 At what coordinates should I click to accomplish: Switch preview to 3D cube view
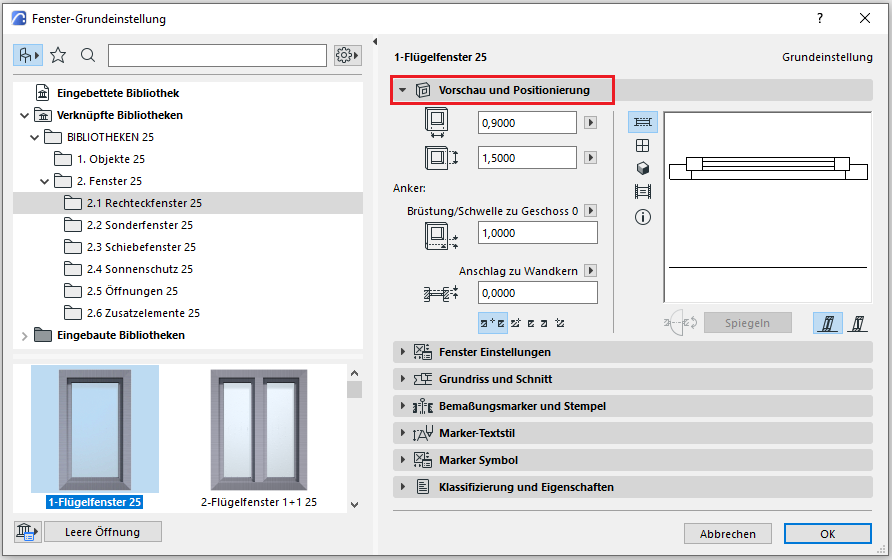[x=643, y=168]
